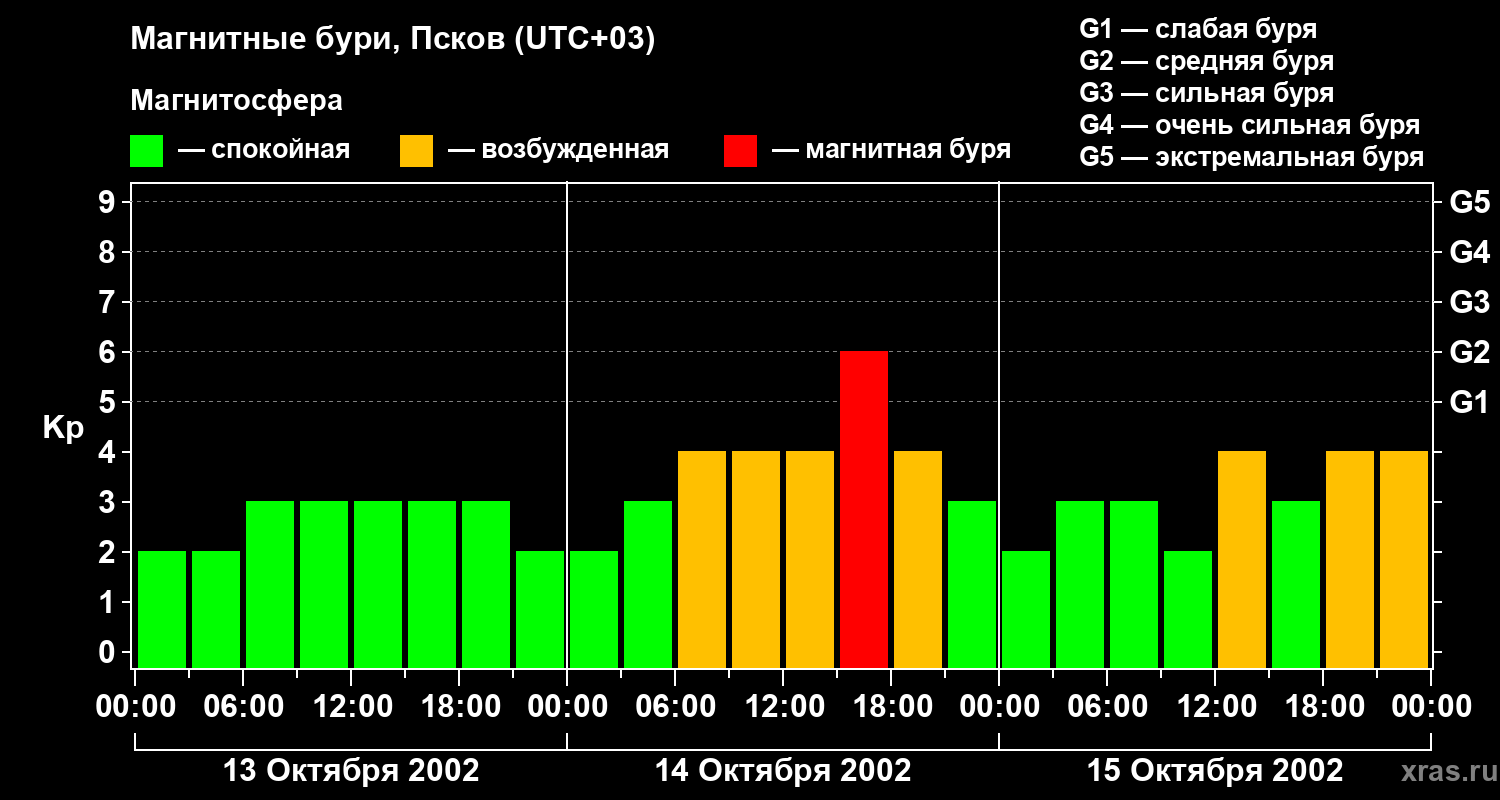Click the 'G5' label on the right scale
The height and width of the screenshot is (800, 1500).
(x=1470, y=202)
